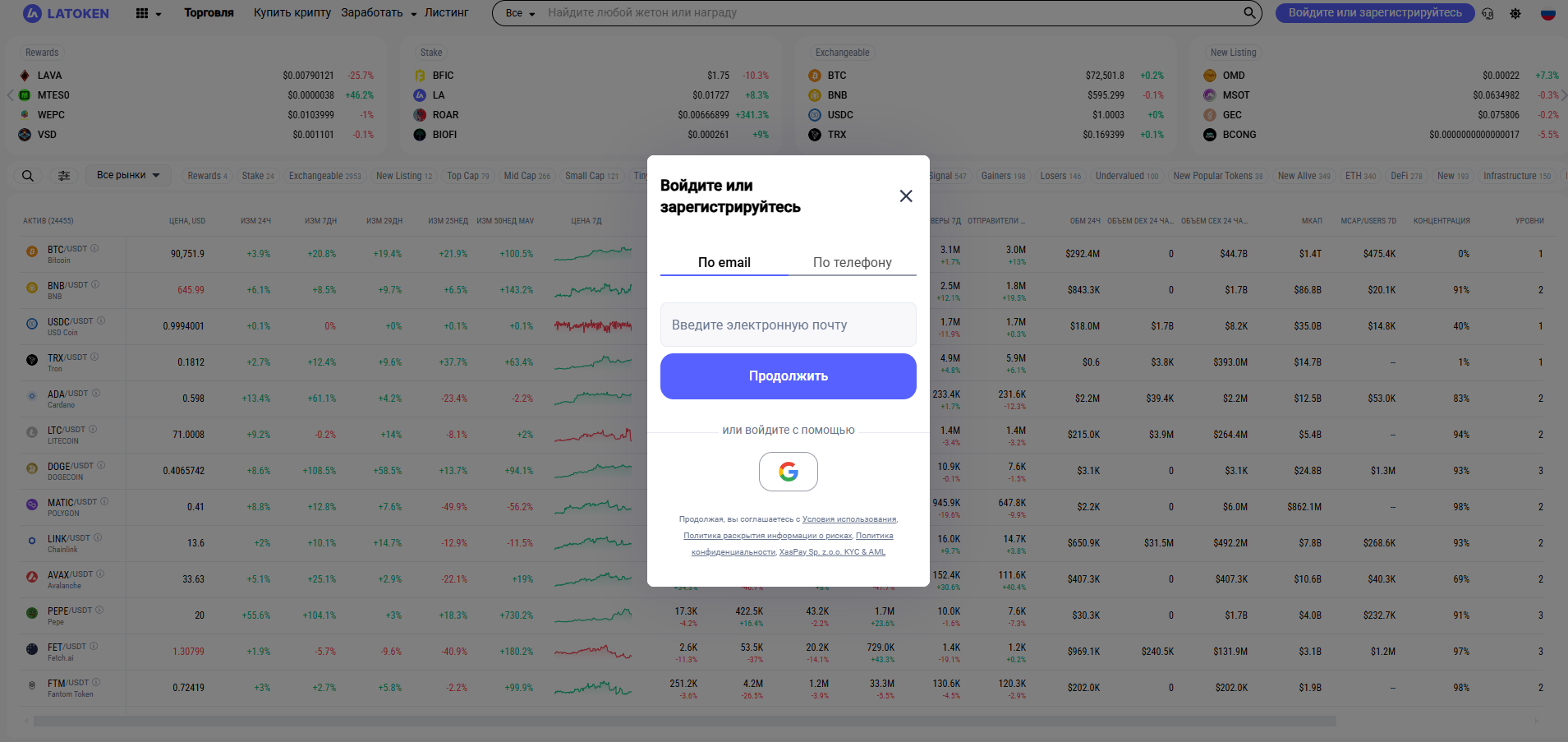
Task: Sort by МКАП column header
Action: [x=1312, y=221]
